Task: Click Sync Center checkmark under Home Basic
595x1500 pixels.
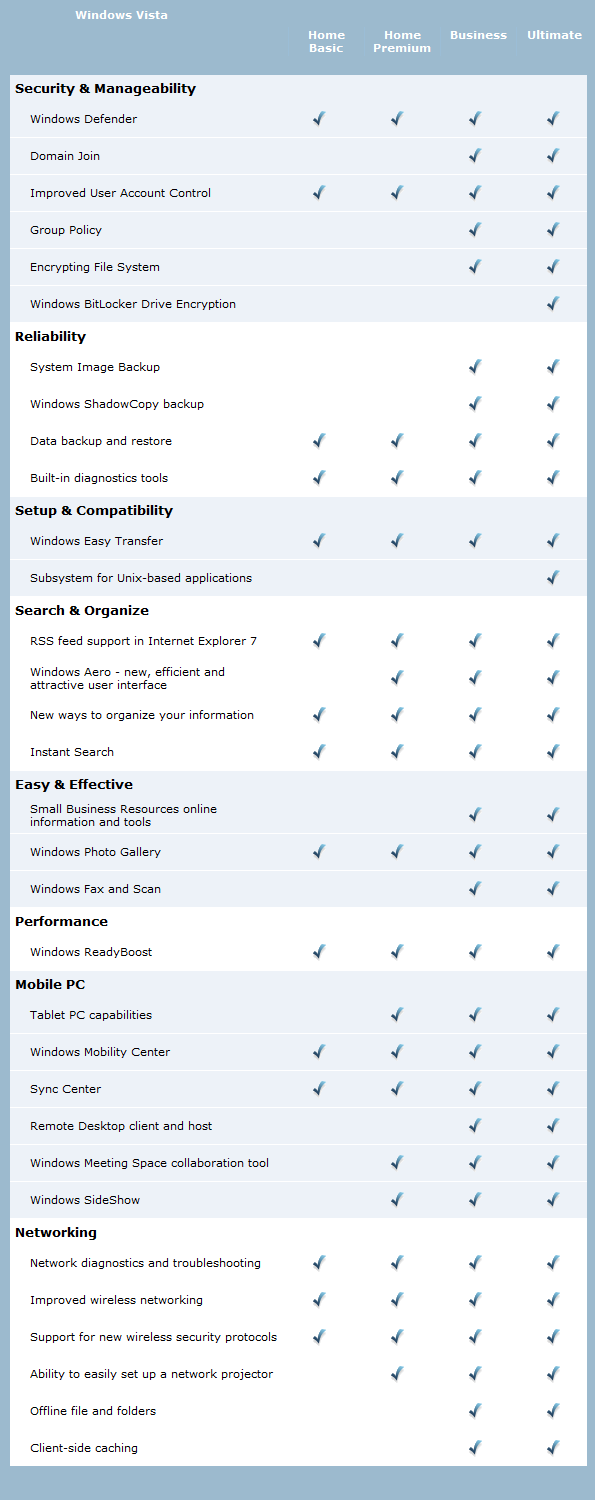Action: click(319, 1089)
